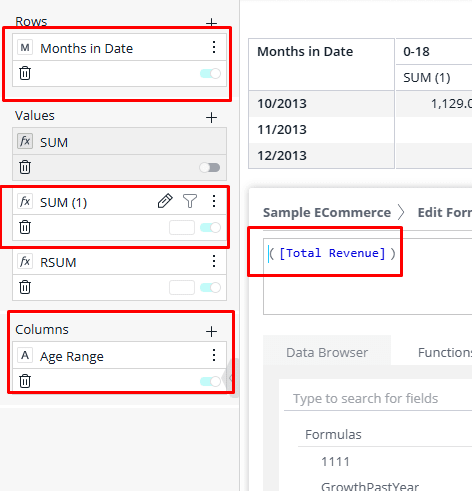Remove Age Range column via trash icon
The image size is (472, 491).
pyautogui.click(x=25, y=381)
